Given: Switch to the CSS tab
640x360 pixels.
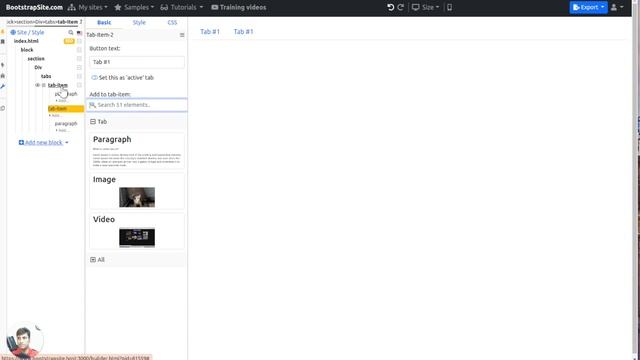Looking at the screenshot, I should click(172, 22).
